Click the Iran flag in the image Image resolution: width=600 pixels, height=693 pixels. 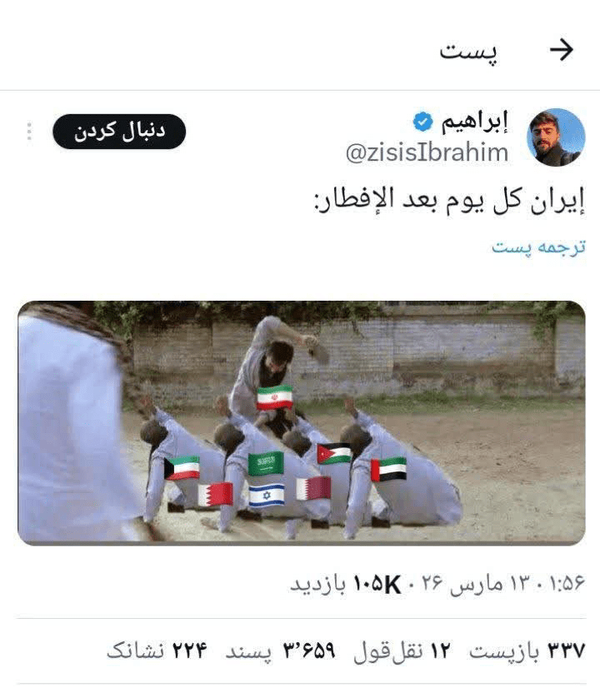coord(275,398)
